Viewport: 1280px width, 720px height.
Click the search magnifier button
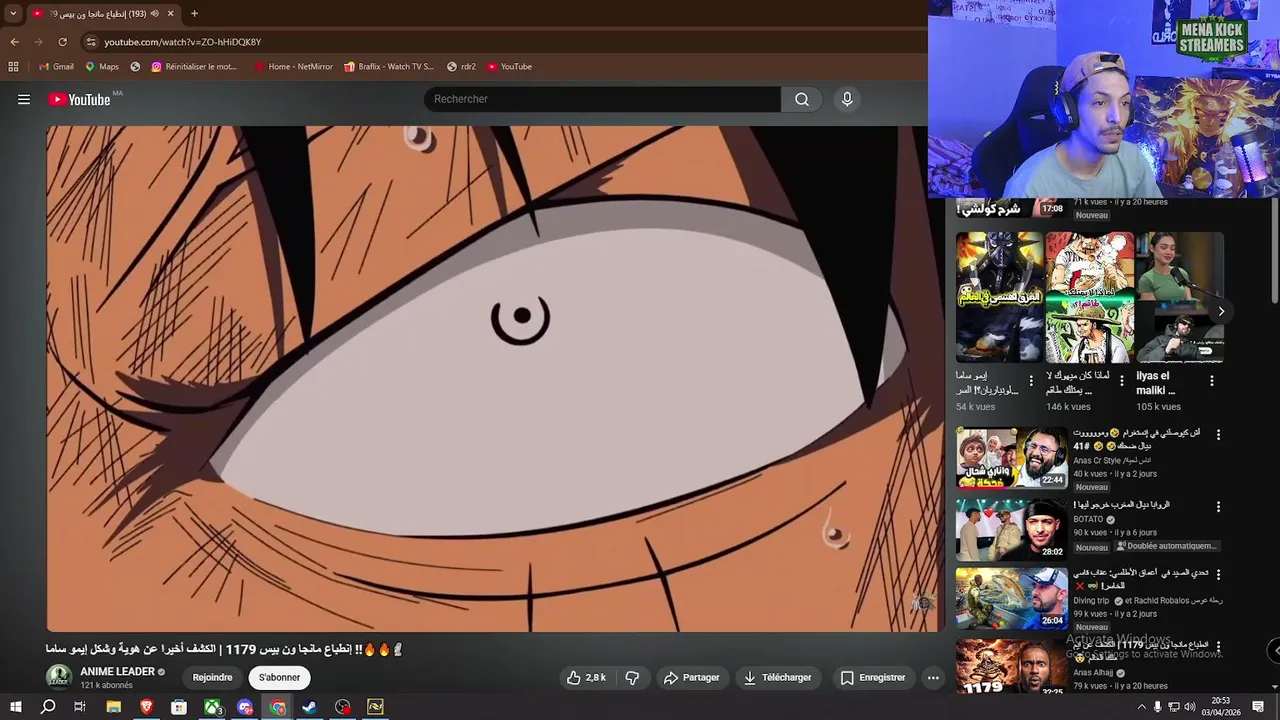802,99
